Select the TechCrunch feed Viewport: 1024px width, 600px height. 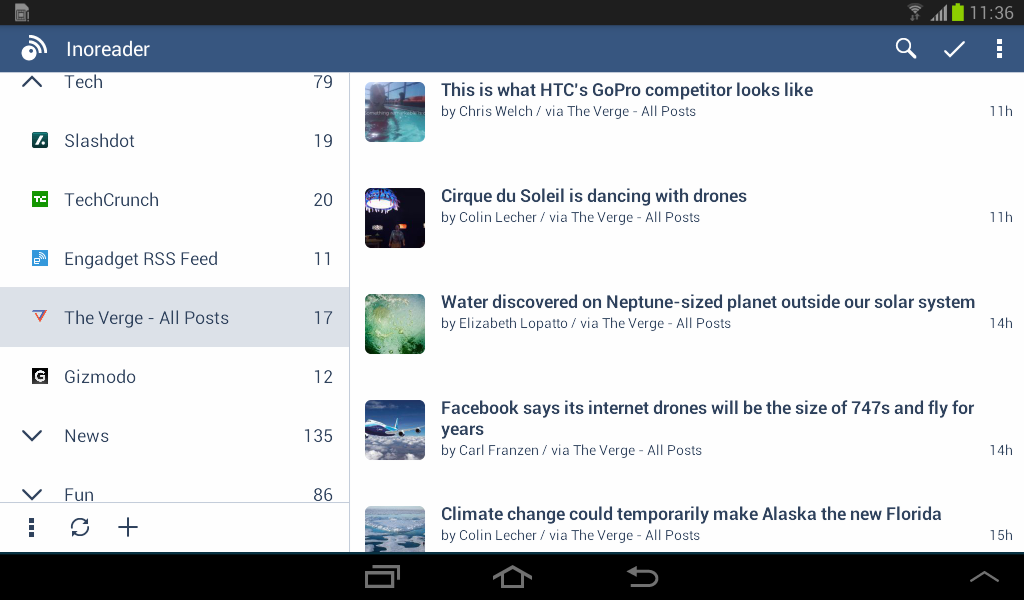coord(111,200)
